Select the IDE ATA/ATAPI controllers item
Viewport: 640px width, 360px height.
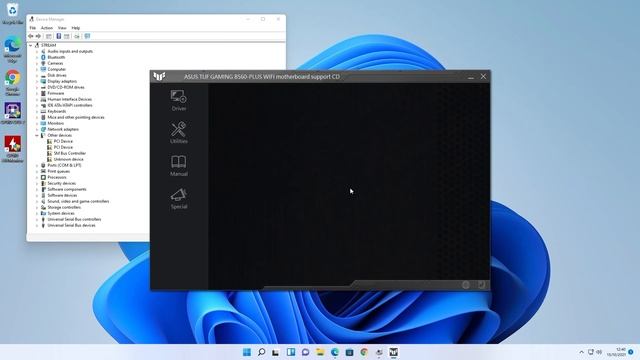click(x=70, y=105)
